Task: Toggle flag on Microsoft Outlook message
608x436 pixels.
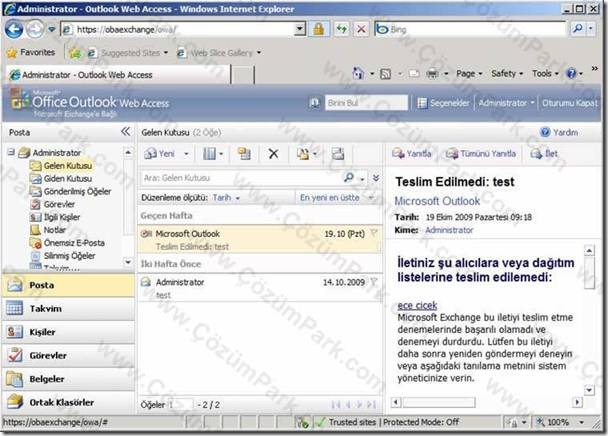Action: point(374,234)
